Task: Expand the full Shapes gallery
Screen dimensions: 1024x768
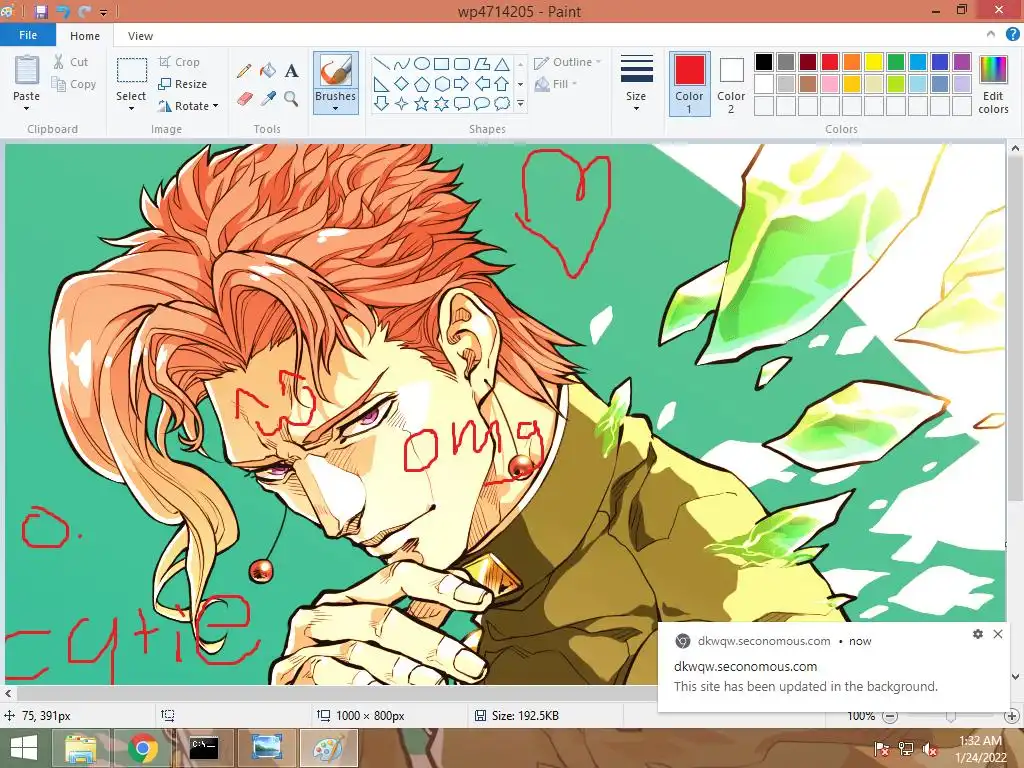Action: (520, 103)
